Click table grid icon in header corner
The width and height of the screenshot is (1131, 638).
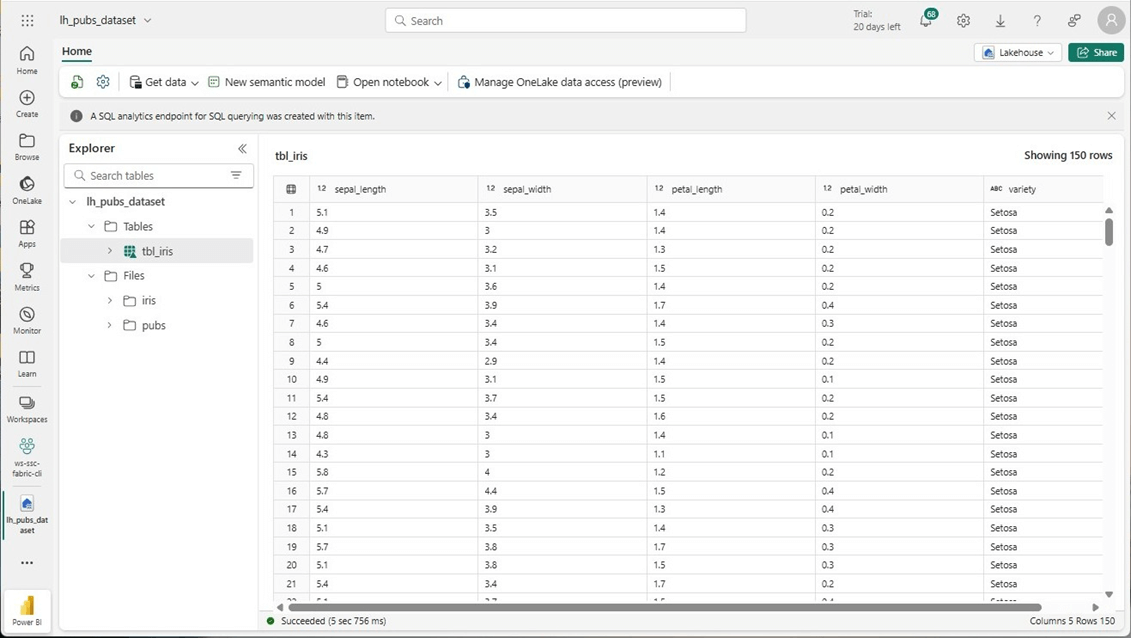(291, 189)
